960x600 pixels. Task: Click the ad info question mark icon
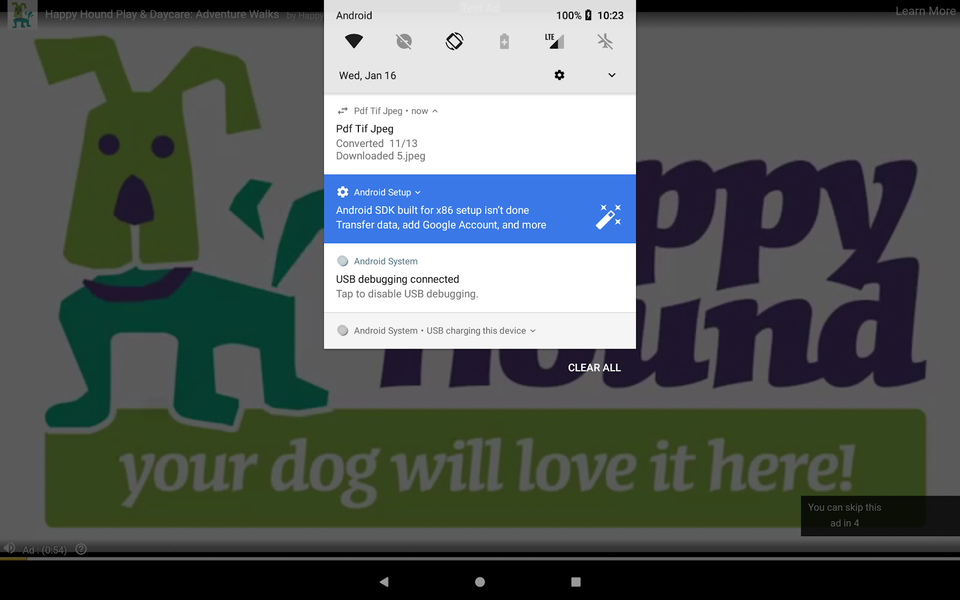pos(81,549)
